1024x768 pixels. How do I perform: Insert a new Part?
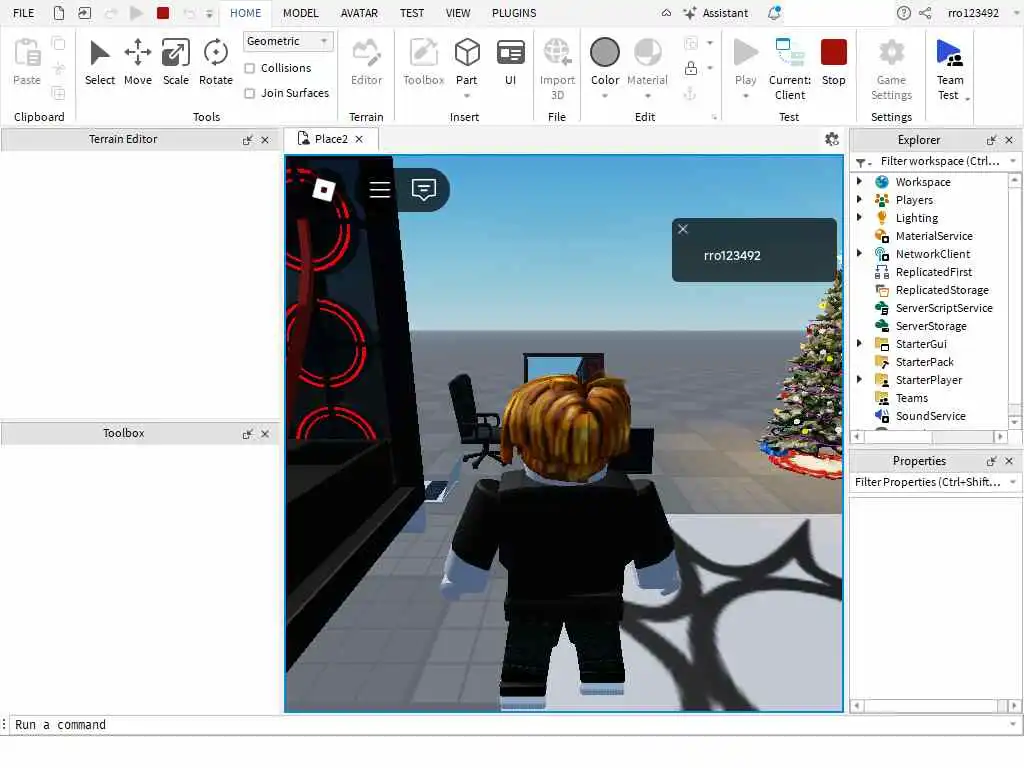[x=467, y=61]
